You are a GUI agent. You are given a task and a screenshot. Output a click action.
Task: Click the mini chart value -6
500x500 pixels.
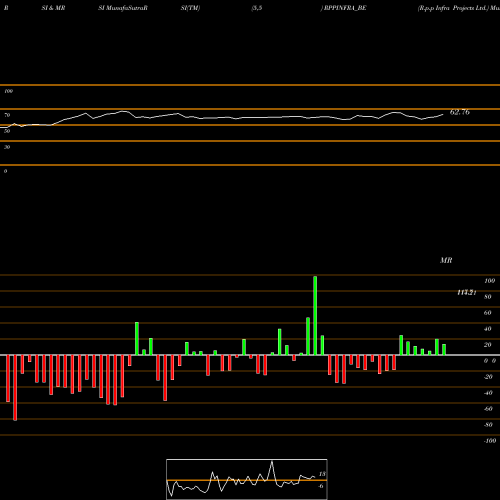click(x=321, y=486)
